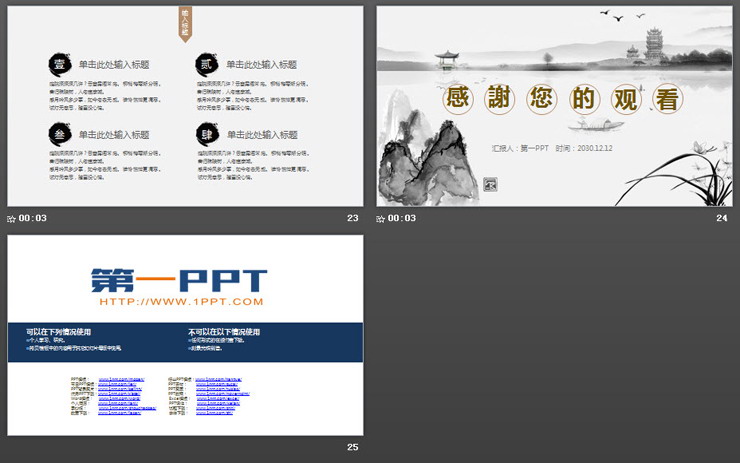Select slide 24 thank-you slide thumbnail
Viewport: 740px width, 463px height.
[x=554, y=106]
